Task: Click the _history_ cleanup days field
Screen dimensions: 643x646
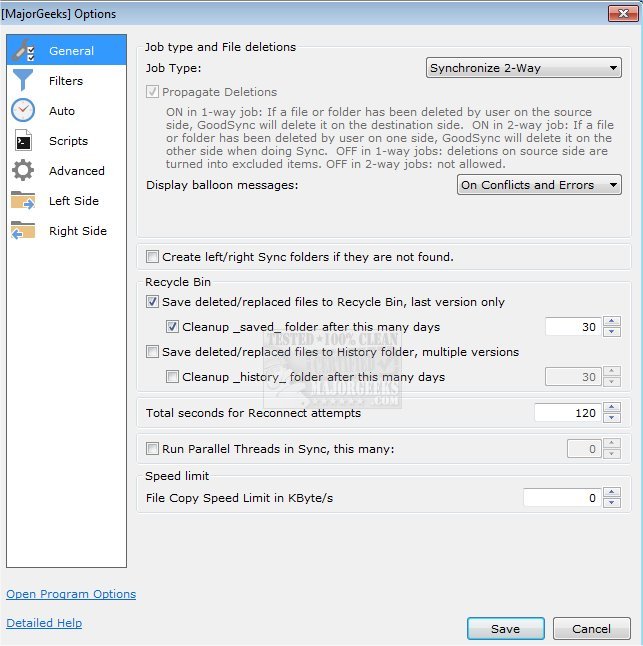Action: [x=573, y=377]
